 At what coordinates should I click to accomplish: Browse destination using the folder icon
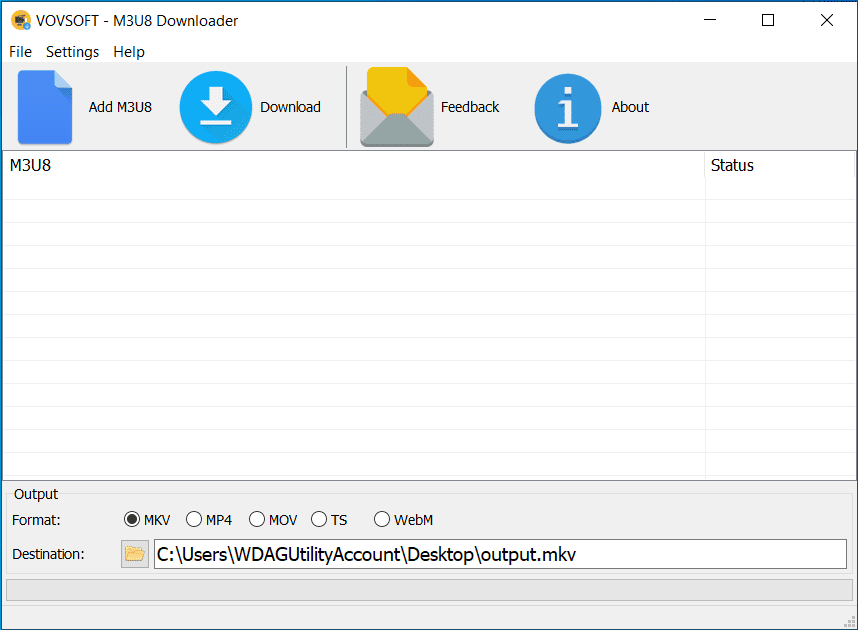[135, 554]
